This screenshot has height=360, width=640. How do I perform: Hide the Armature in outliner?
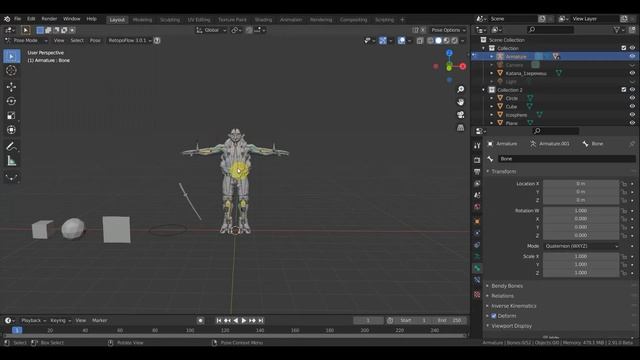pos(632,56)
